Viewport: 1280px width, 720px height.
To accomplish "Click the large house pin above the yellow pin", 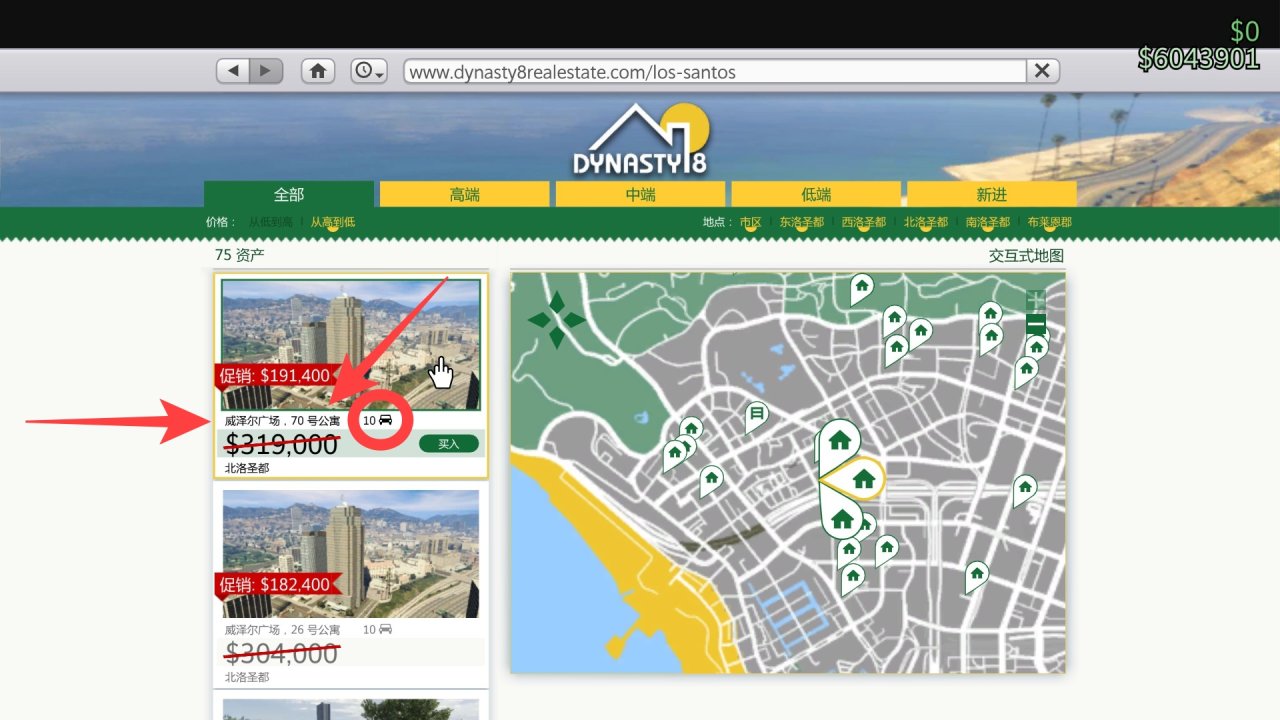I will pos(838,440).
